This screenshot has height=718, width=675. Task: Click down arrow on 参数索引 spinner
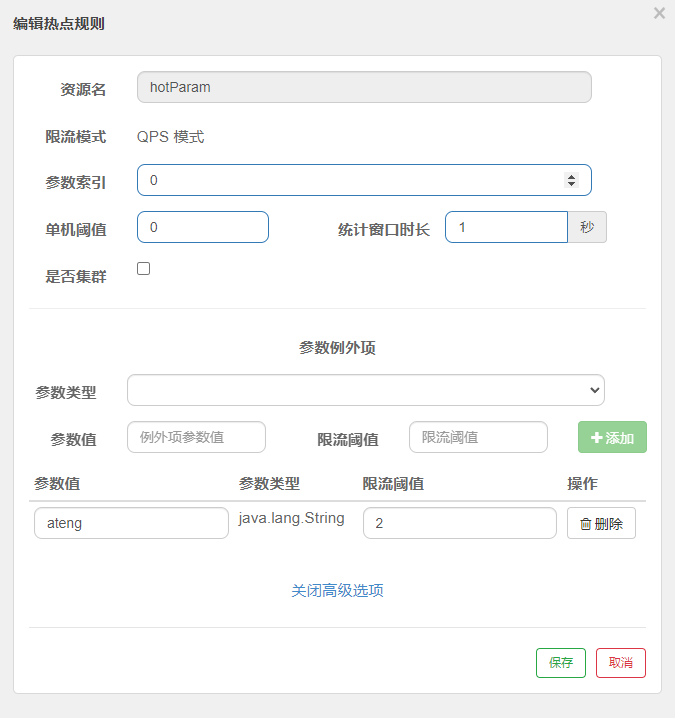(571, 184)
